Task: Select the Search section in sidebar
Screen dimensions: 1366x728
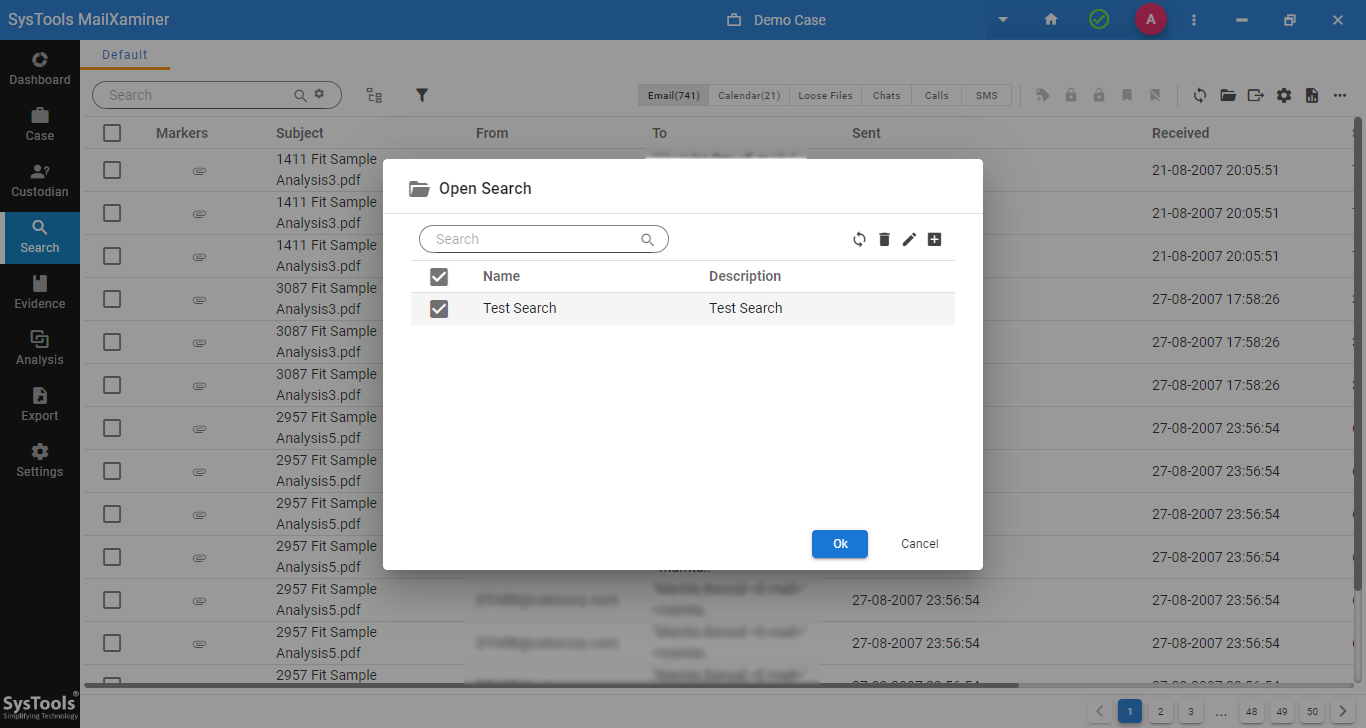Action: point(40,237)
